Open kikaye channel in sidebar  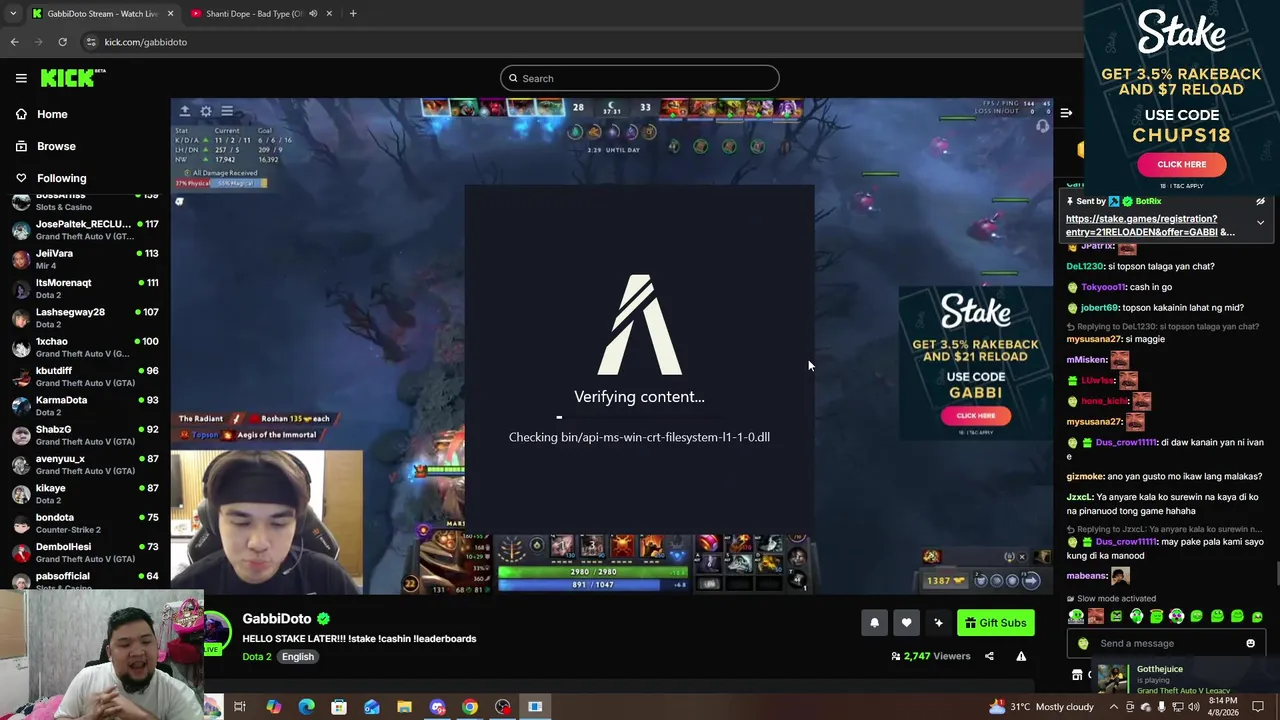point(85,493)
